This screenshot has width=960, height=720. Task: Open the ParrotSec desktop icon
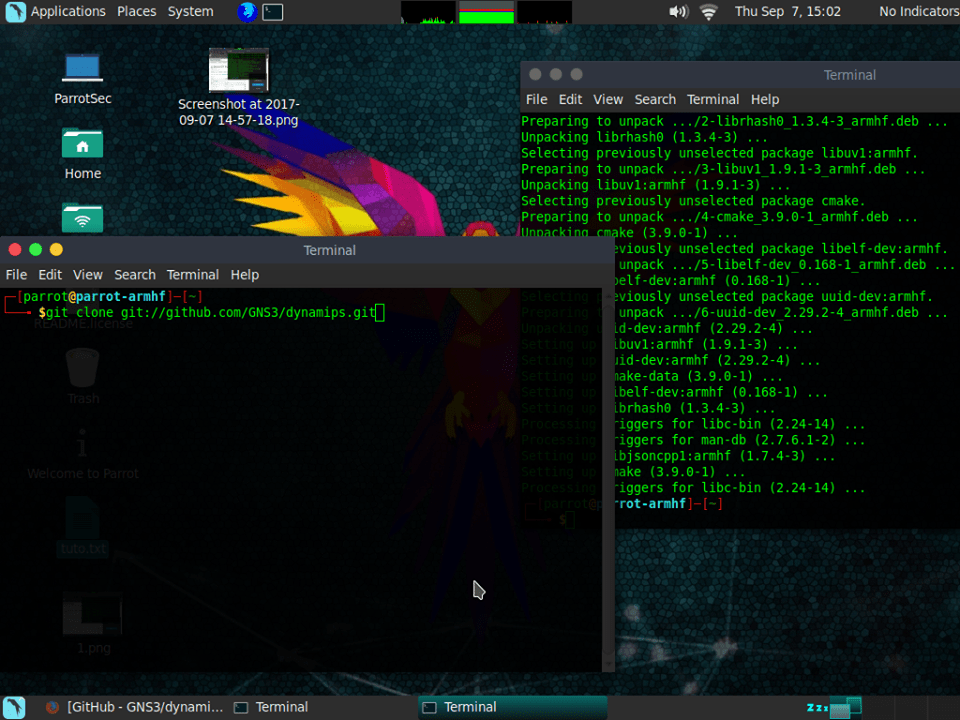pyautogui.click(x=83, y=79)
